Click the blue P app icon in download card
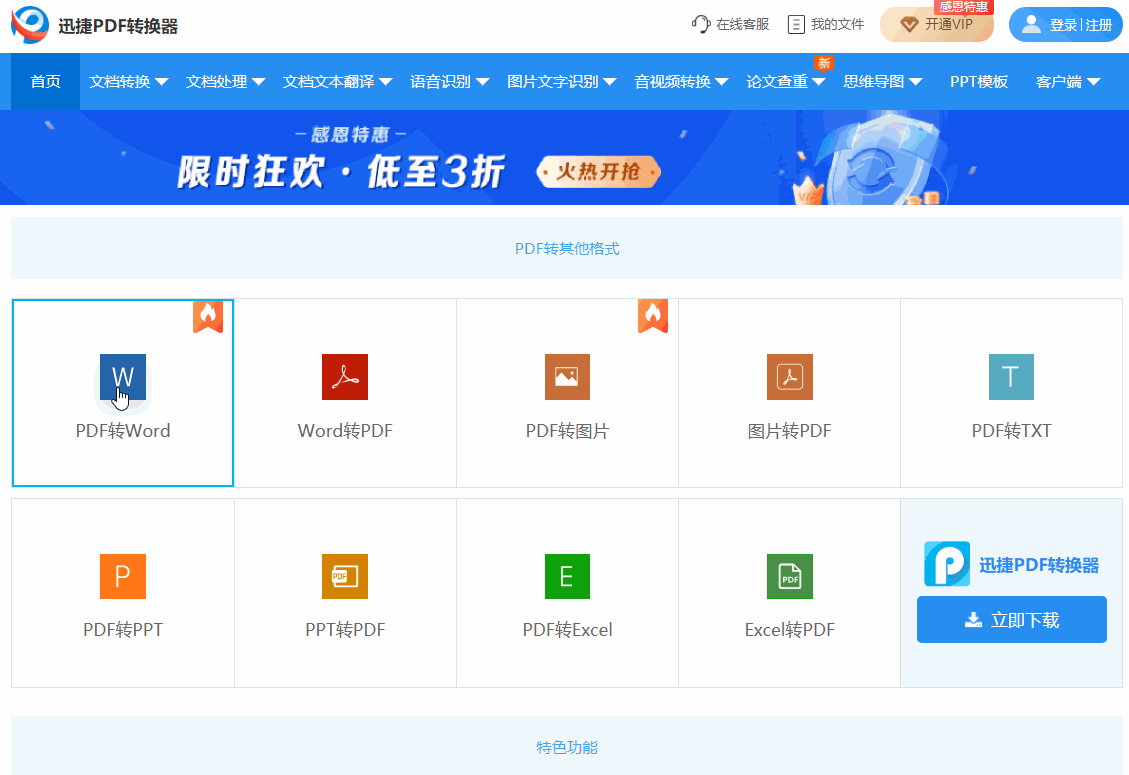1129x775 pixels. (x=947, y=564)
